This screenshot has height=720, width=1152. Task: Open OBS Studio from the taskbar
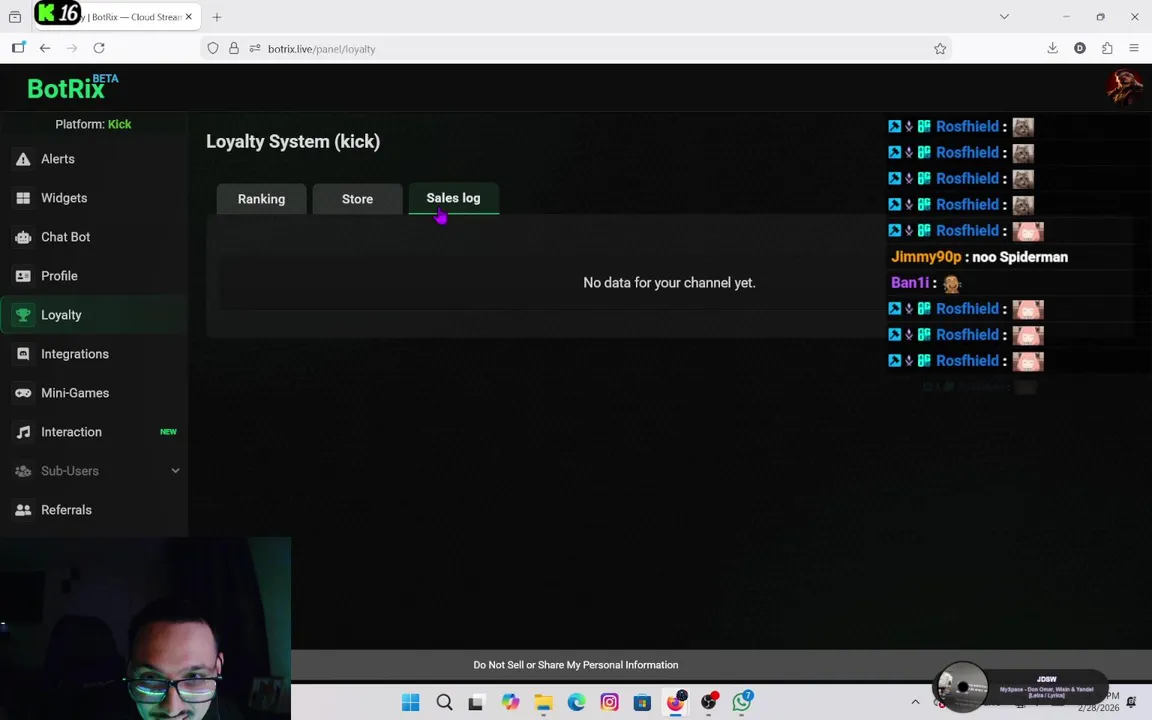pyautogui.click(x=709, y=702)
